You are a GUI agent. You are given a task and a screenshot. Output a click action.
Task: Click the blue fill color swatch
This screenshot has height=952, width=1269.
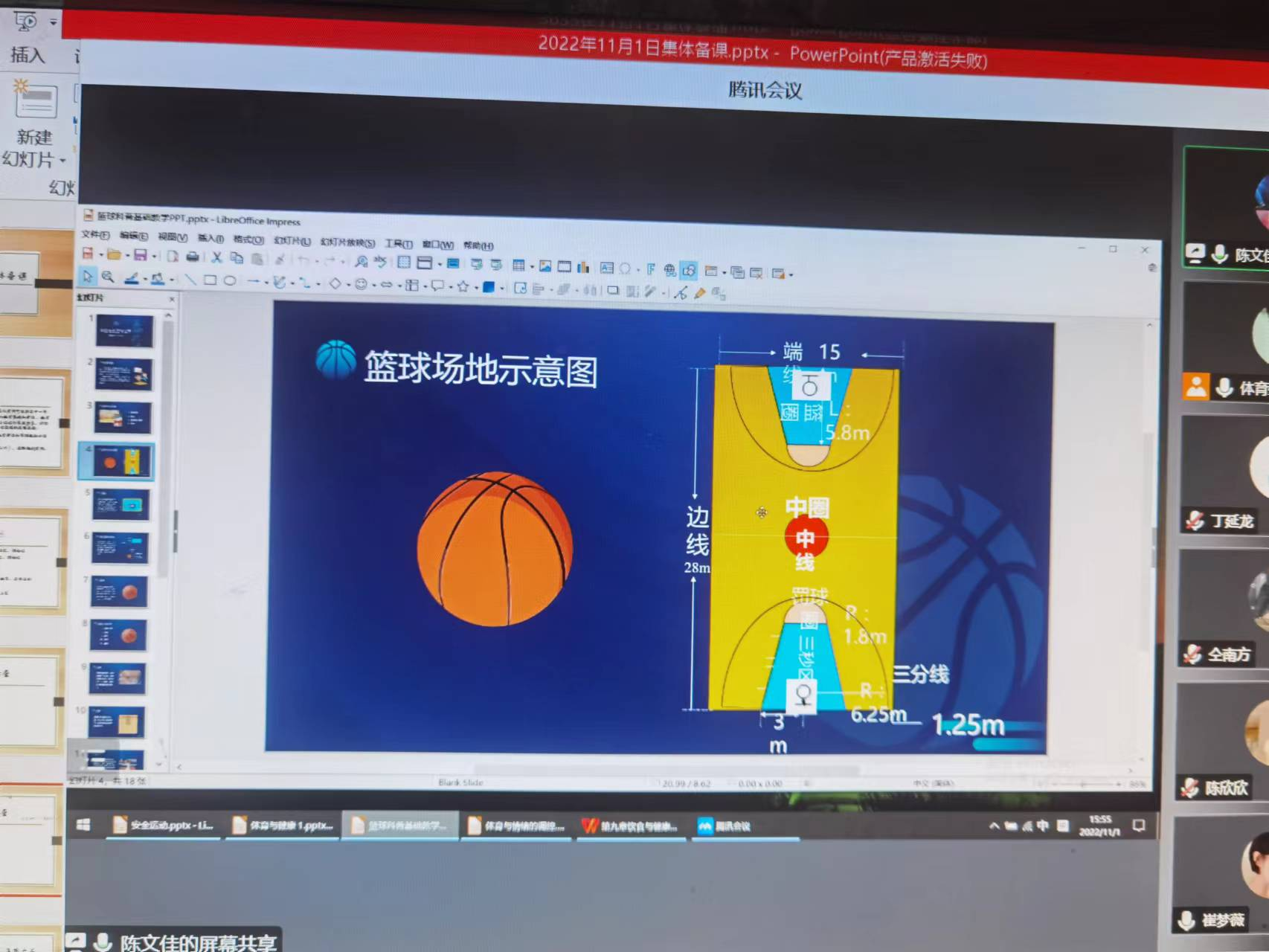(489, 287)
